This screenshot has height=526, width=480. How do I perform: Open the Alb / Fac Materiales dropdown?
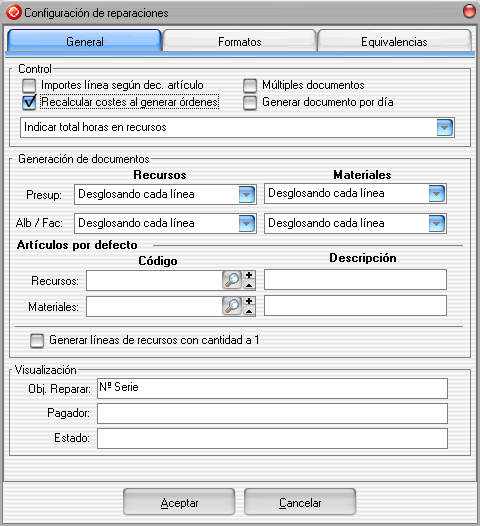click(437, 223)
